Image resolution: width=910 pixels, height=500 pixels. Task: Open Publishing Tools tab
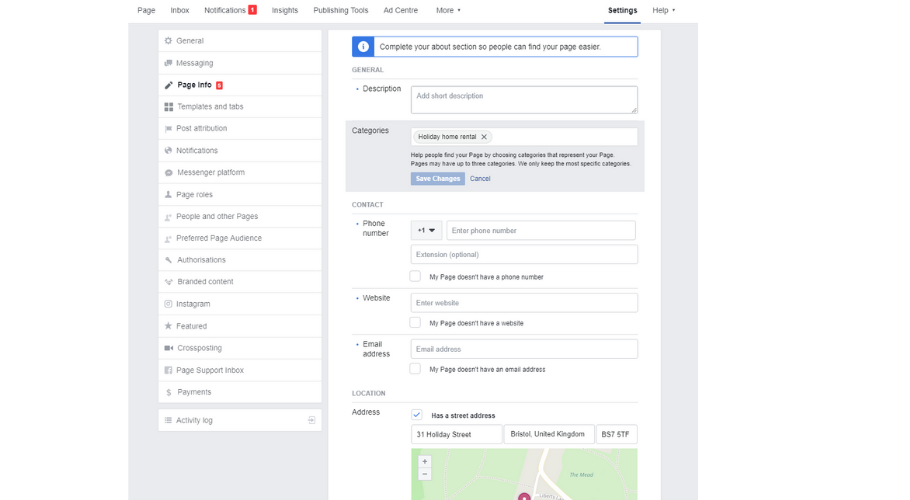(x=341, y=10)
